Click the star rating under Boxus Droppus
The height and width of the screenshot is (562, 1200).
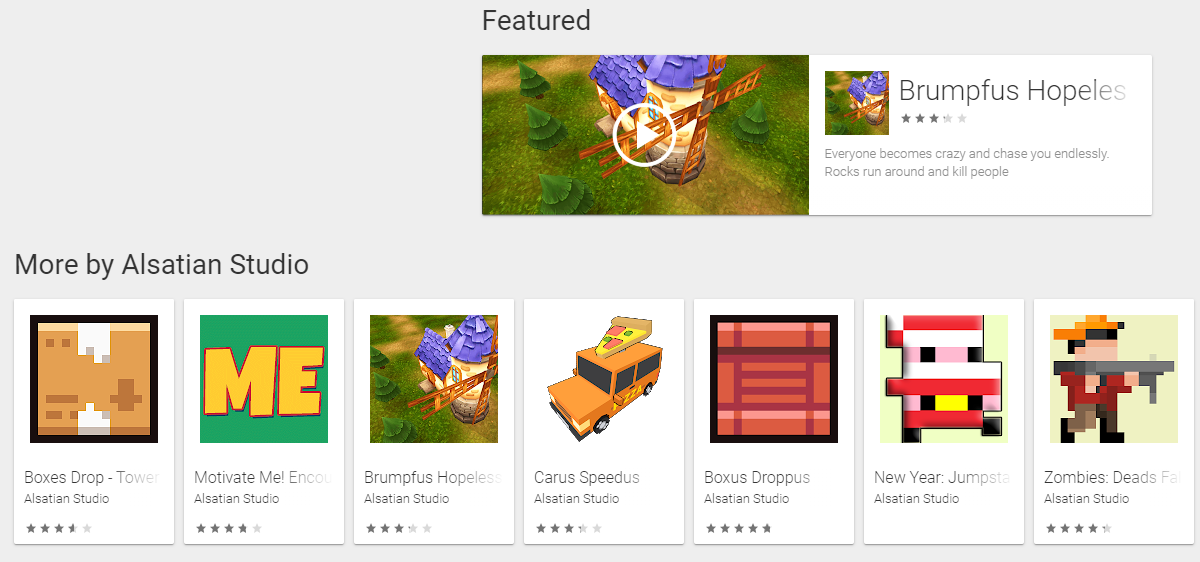[738, 528]
